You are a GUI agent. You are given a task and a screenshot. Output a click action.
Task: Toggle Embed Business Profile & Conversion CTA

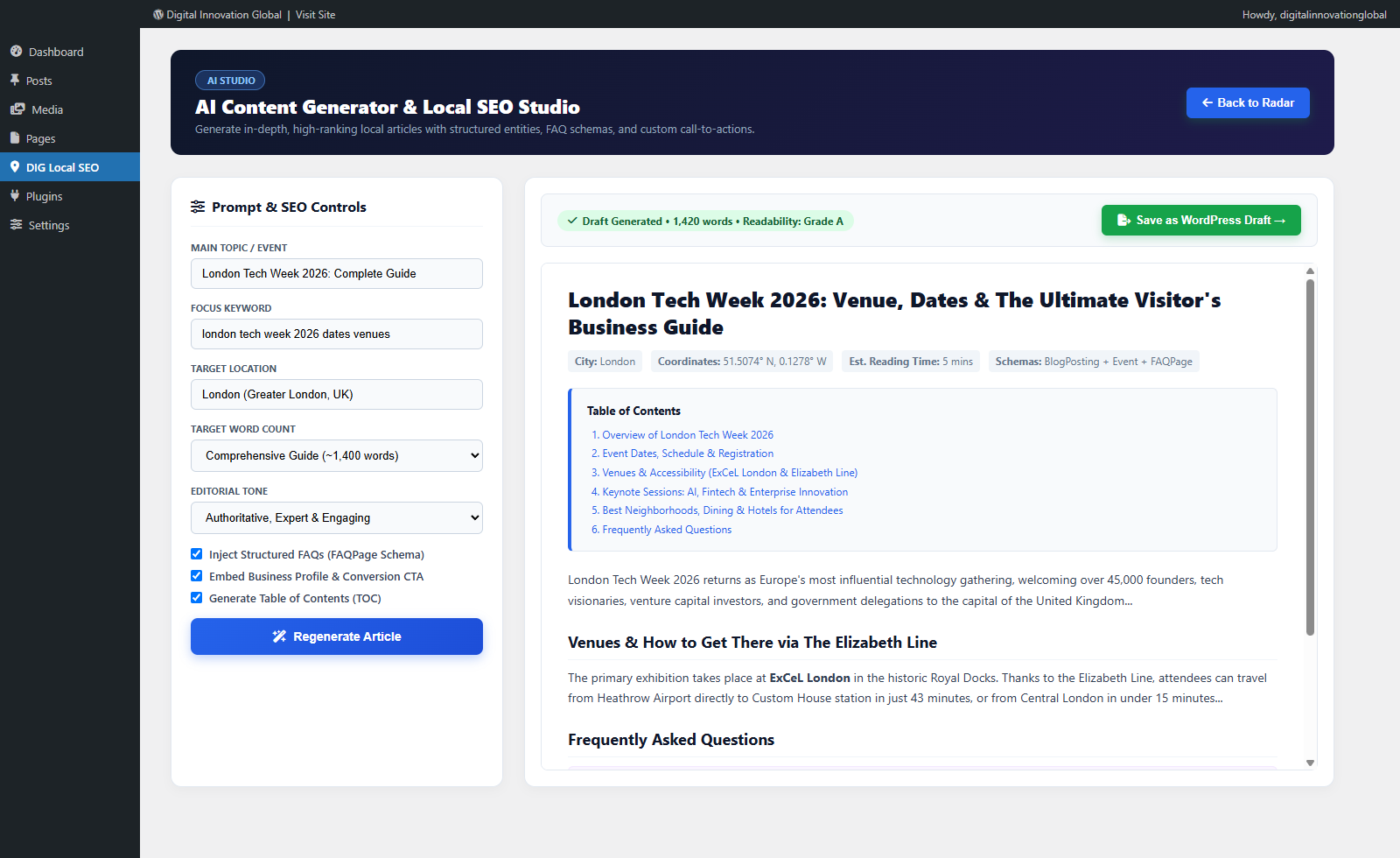(197, 576)
